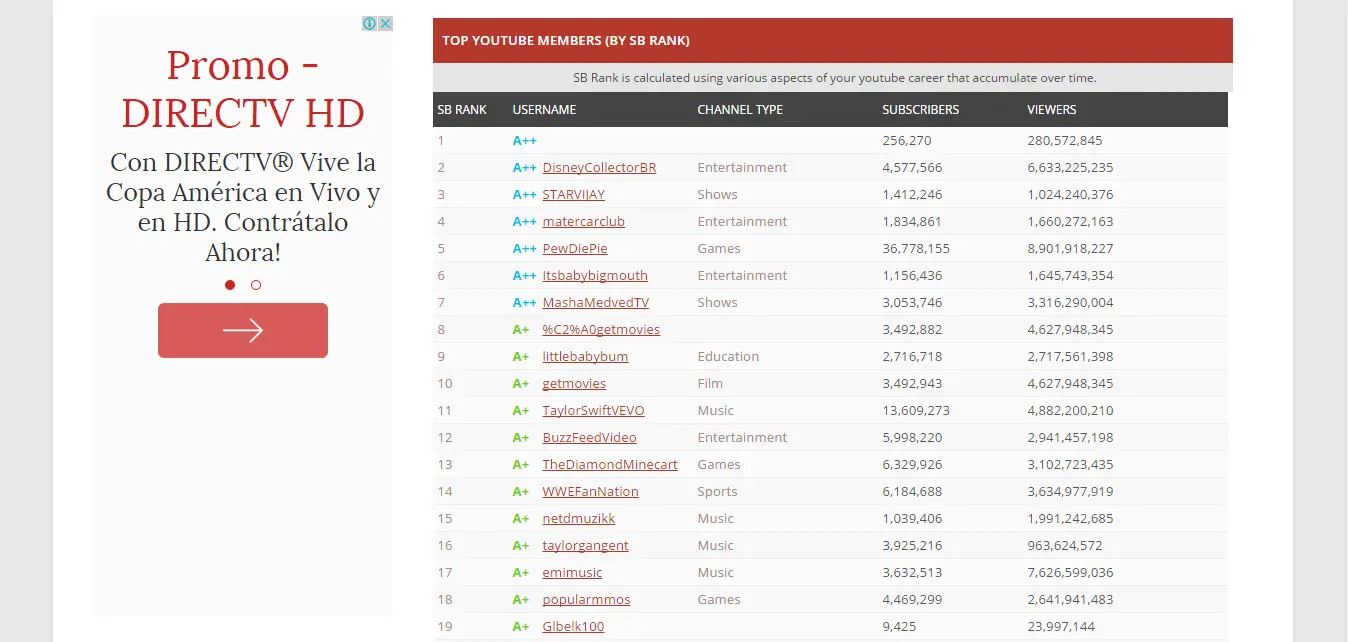Click the SUBSCRIBERS column header
1348x642 pixels.
(x=920, y=109)
